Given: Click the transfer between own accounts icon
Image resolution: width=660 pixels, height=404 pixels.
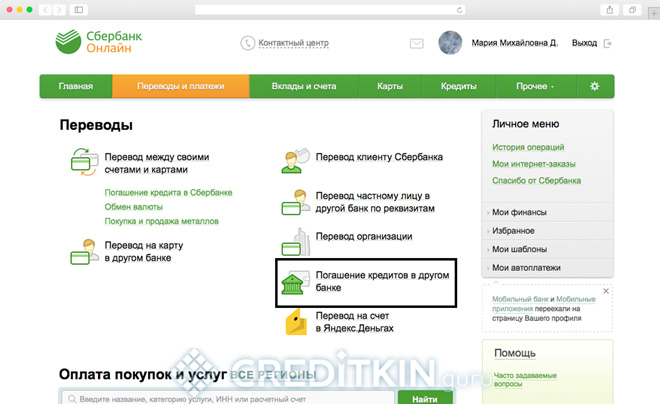Looking at the screenshot, I should point(82,159).
